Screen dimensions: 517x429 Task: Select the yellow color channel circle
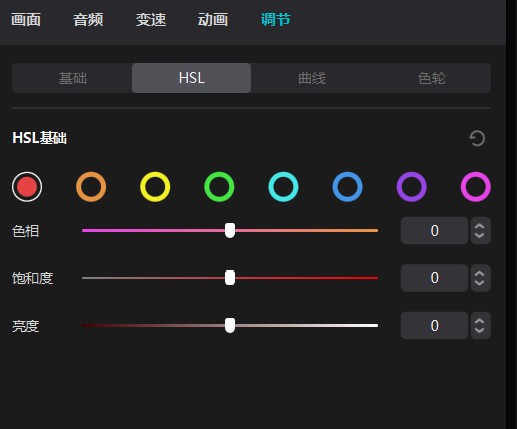[155, 187]
